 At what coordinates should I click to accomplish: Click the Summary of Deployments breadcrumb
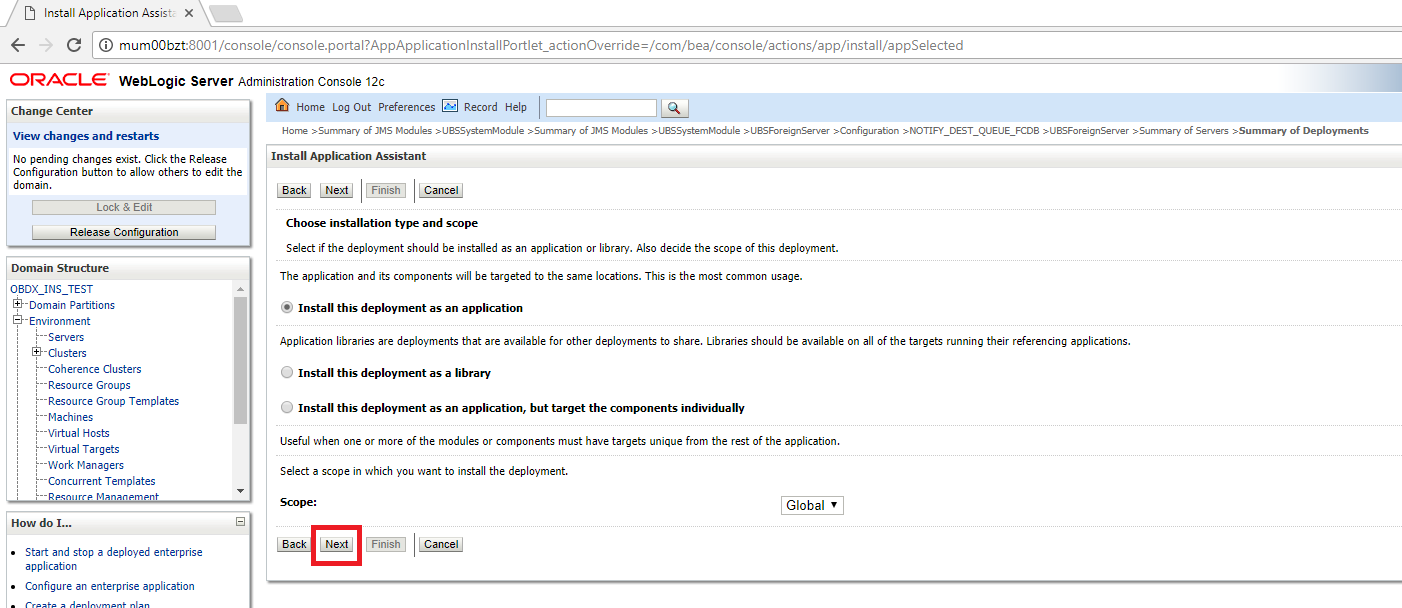(1304, 131)
